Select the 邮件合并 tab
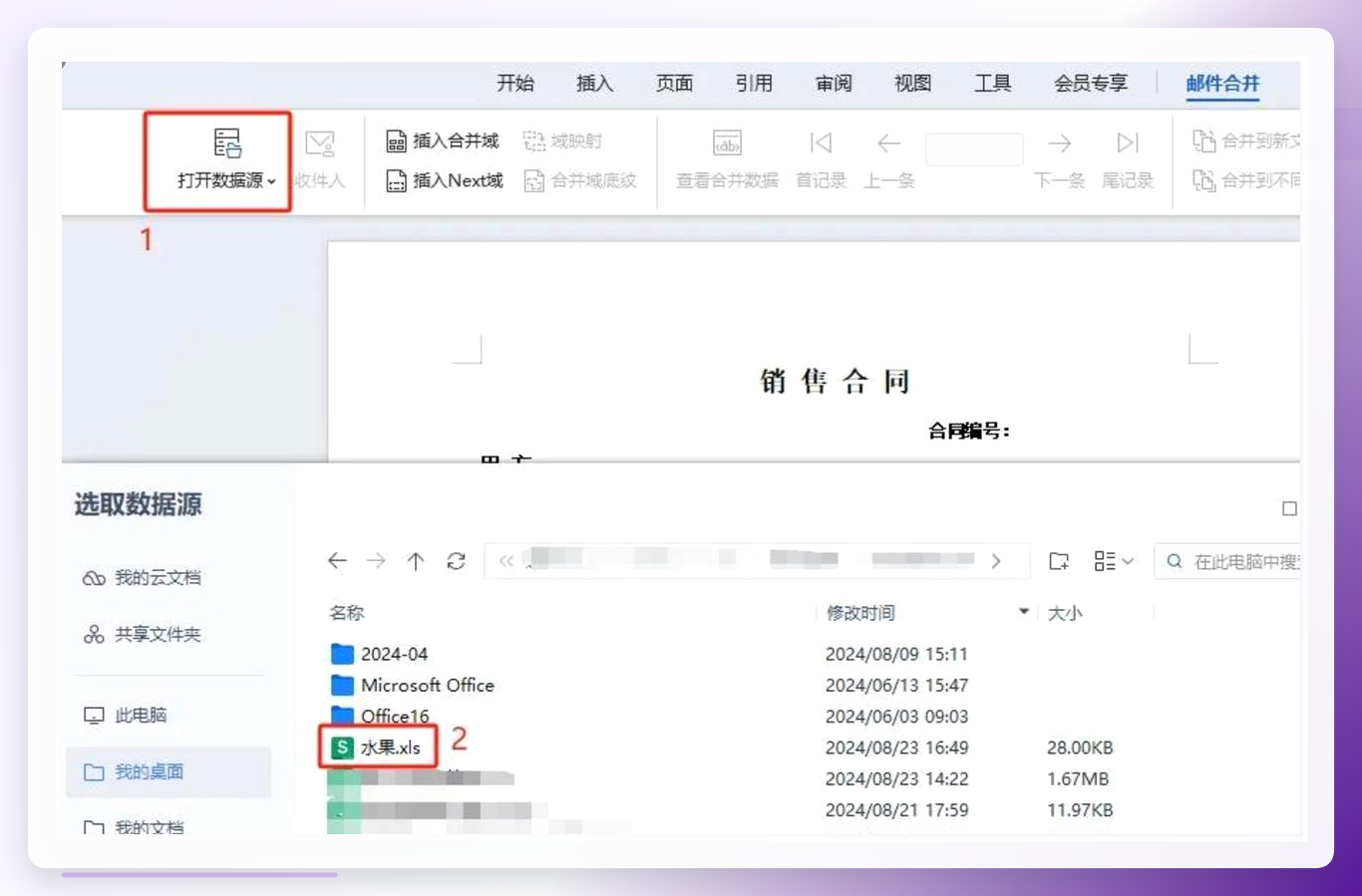Screen dimensions: 1362x896 [1223, 84]
